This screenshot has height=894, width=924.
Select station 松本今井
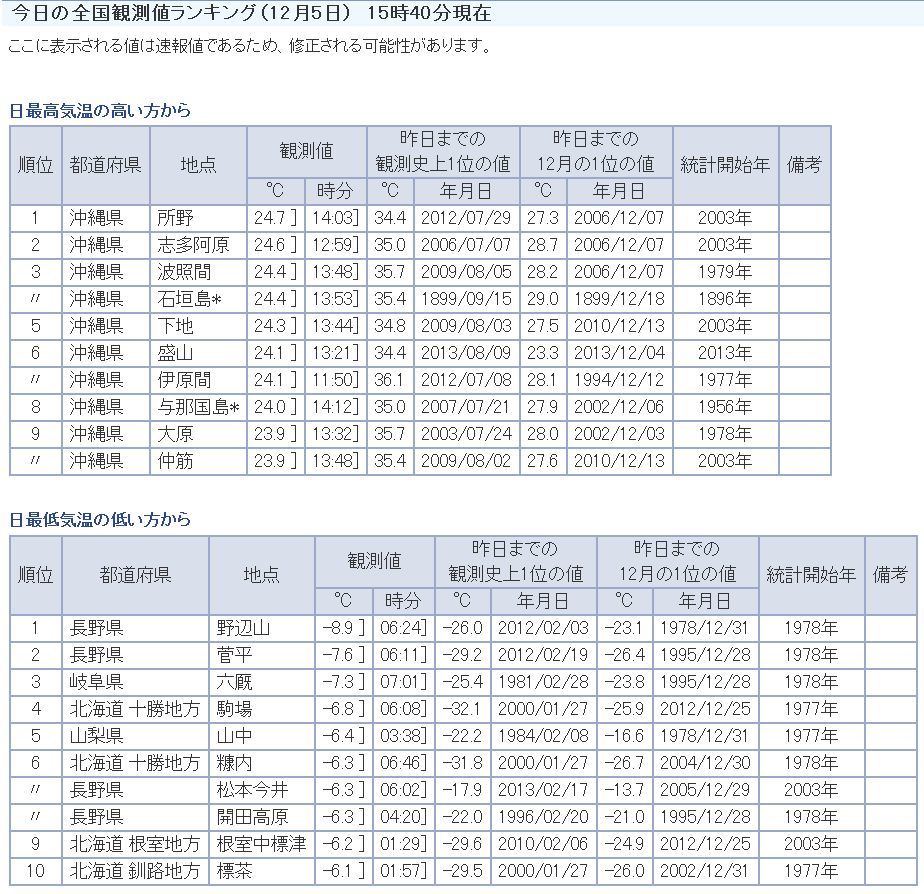coord(252,790)
